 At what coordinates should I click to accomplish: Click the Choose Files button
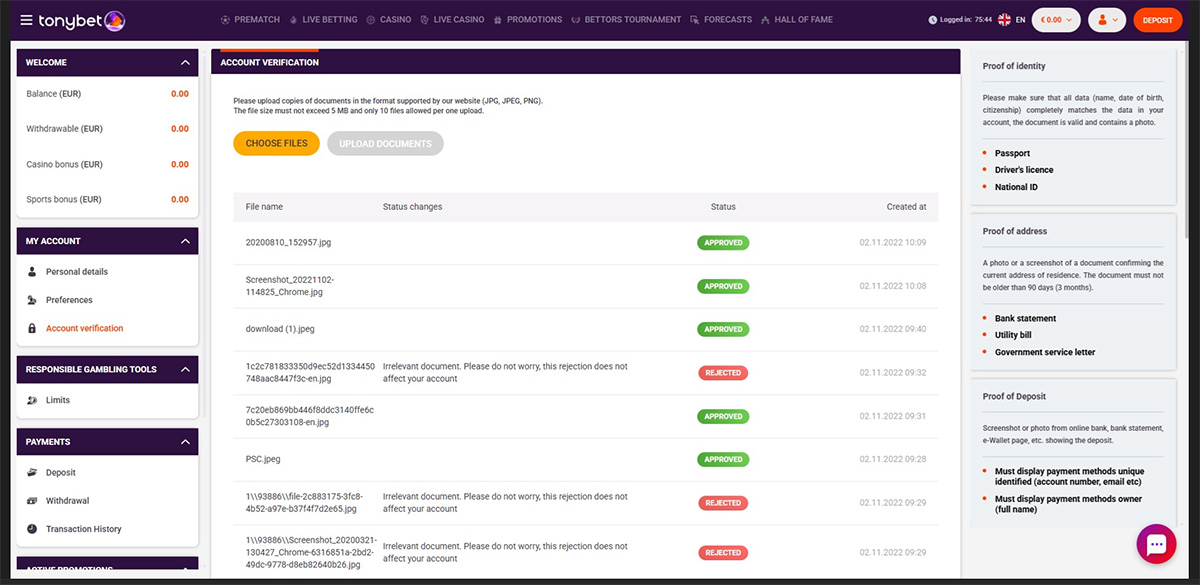[x=276, y=144]
